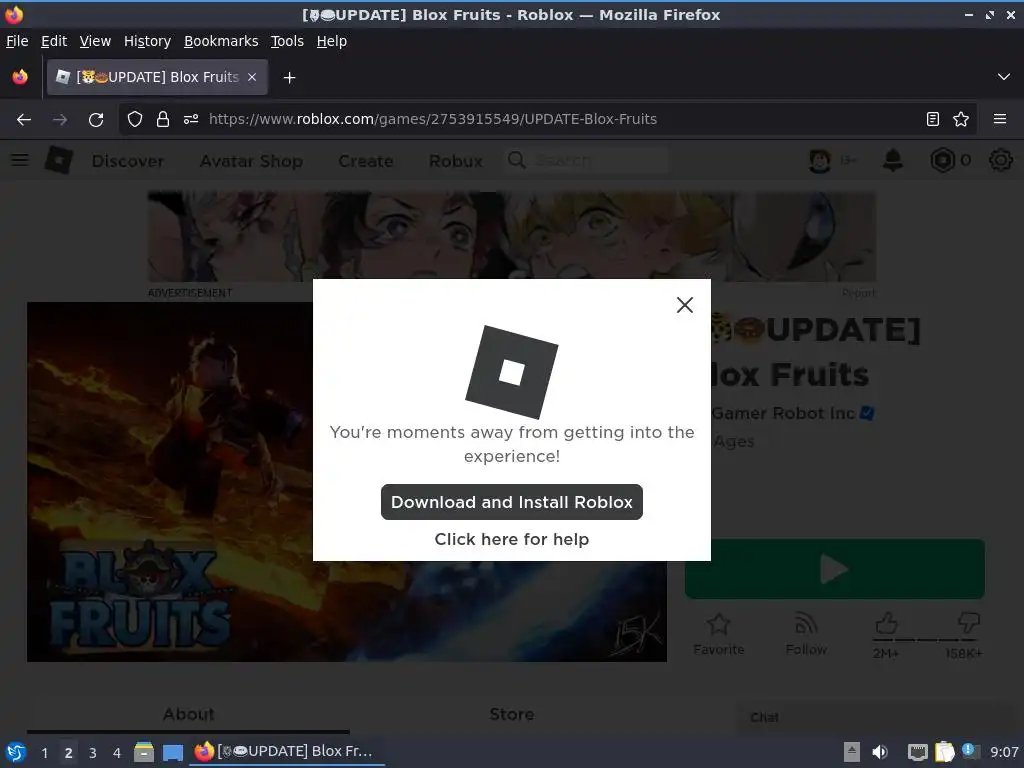
Task: Open the Click here for help link
Action: tap(511, 539)
